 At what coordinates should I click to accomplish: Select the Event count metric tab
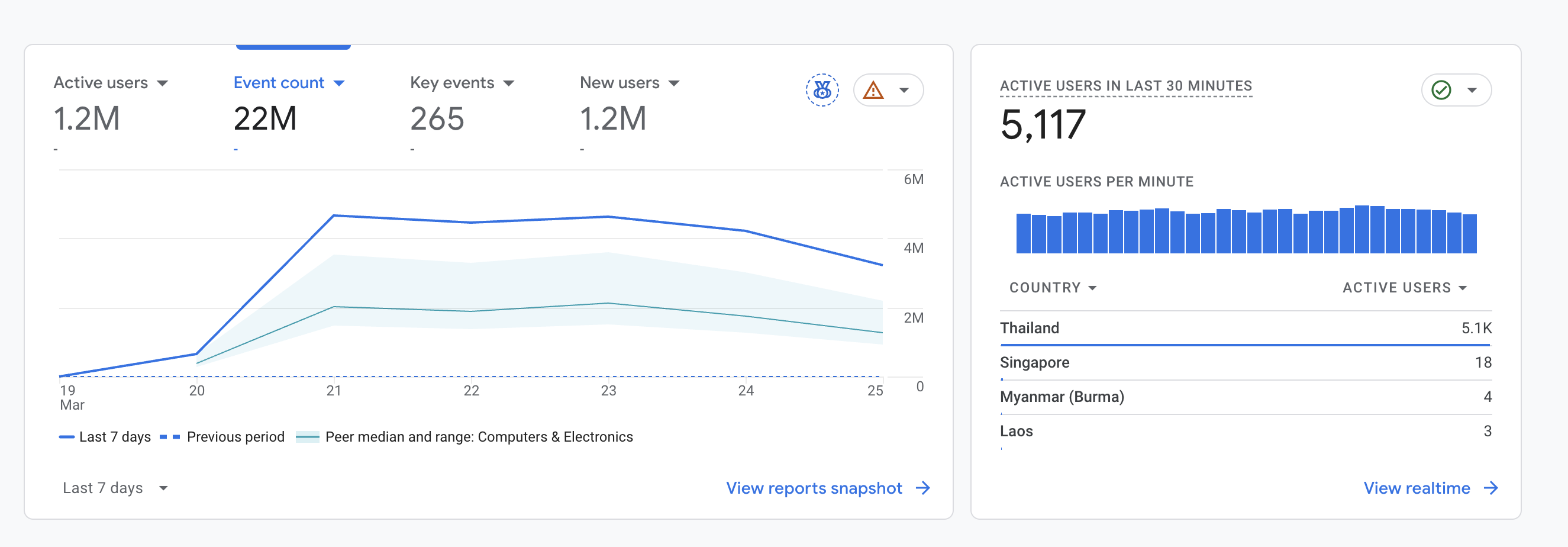tap(289, 83)
